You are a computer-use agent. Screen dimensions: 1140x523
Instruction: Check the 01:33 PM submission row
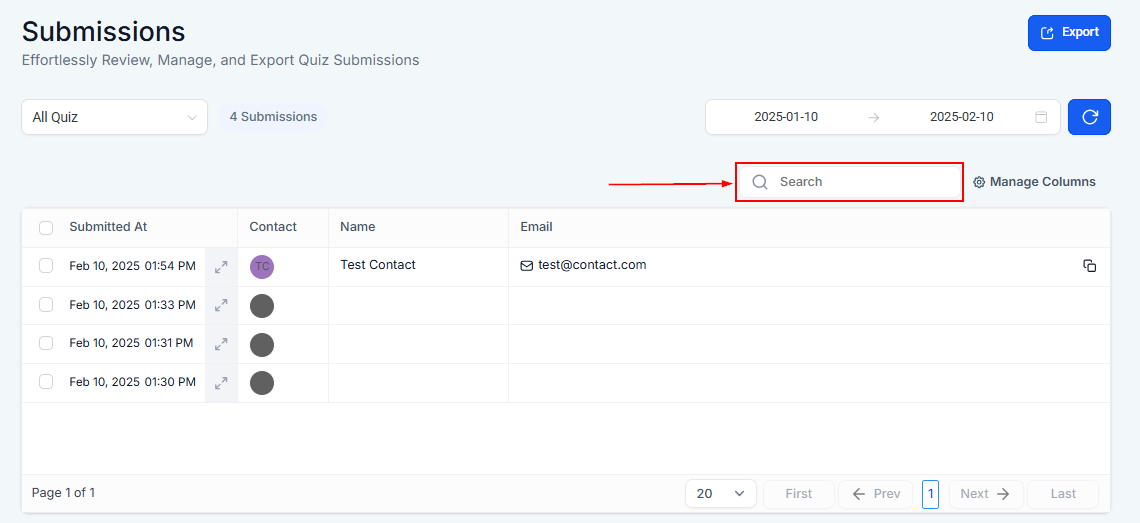(46, 304)
